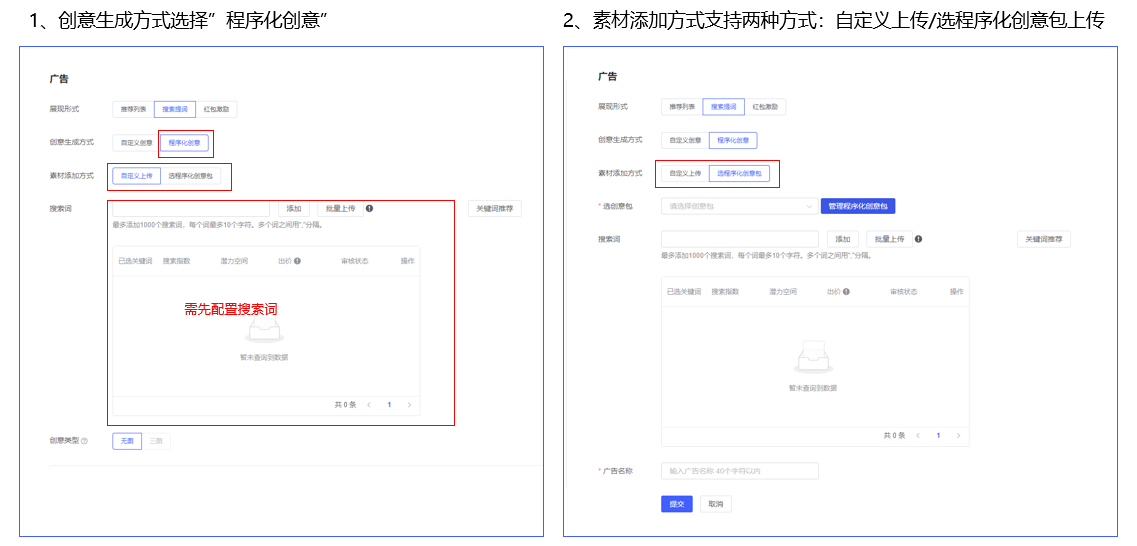Select 推荐列表 in right panel 展现形式
1137x546 pixels.
click(681, 106)
